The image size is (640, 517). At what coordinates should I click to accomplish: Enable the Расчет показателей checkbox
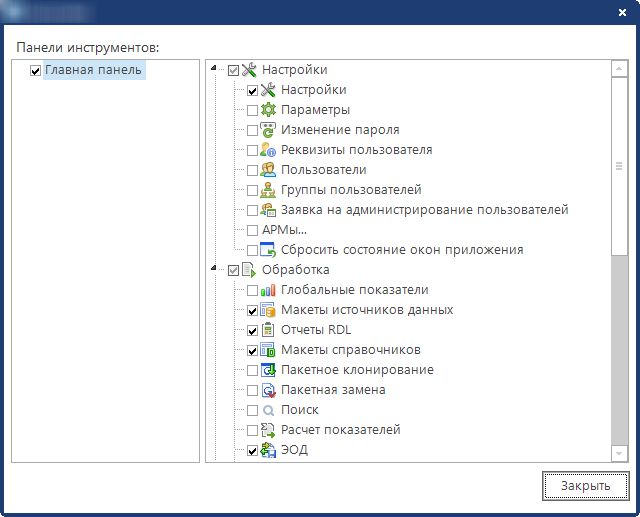pyautogui.click(x=252, y=430)
